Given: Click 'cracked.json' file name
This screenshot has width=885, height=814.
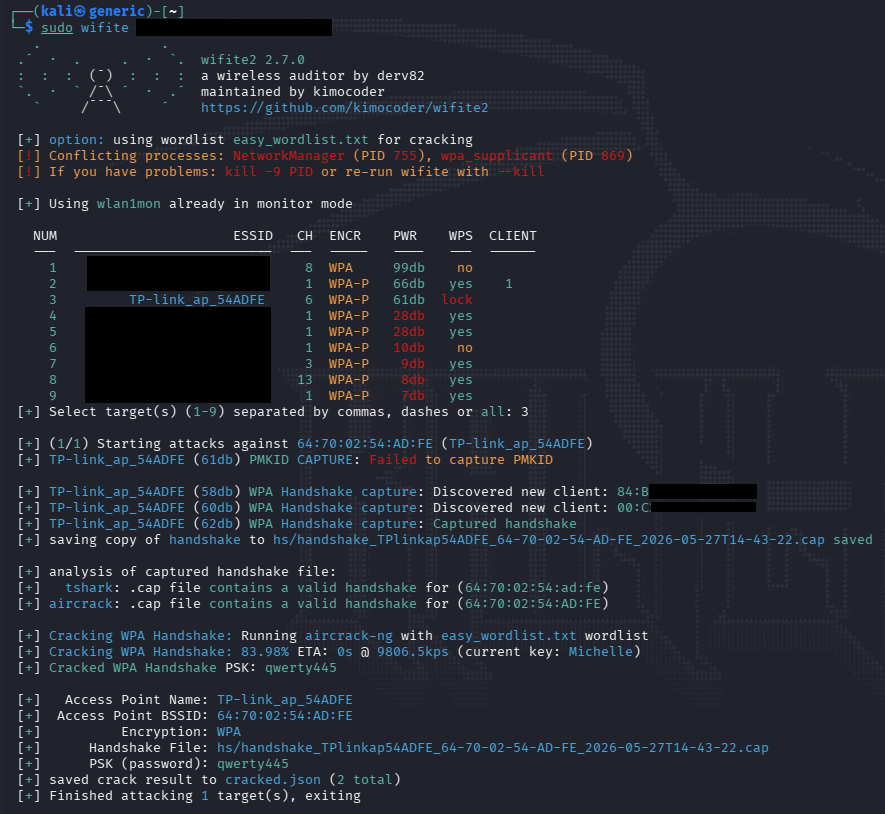Looking at the screenshot, I should 273,780.
